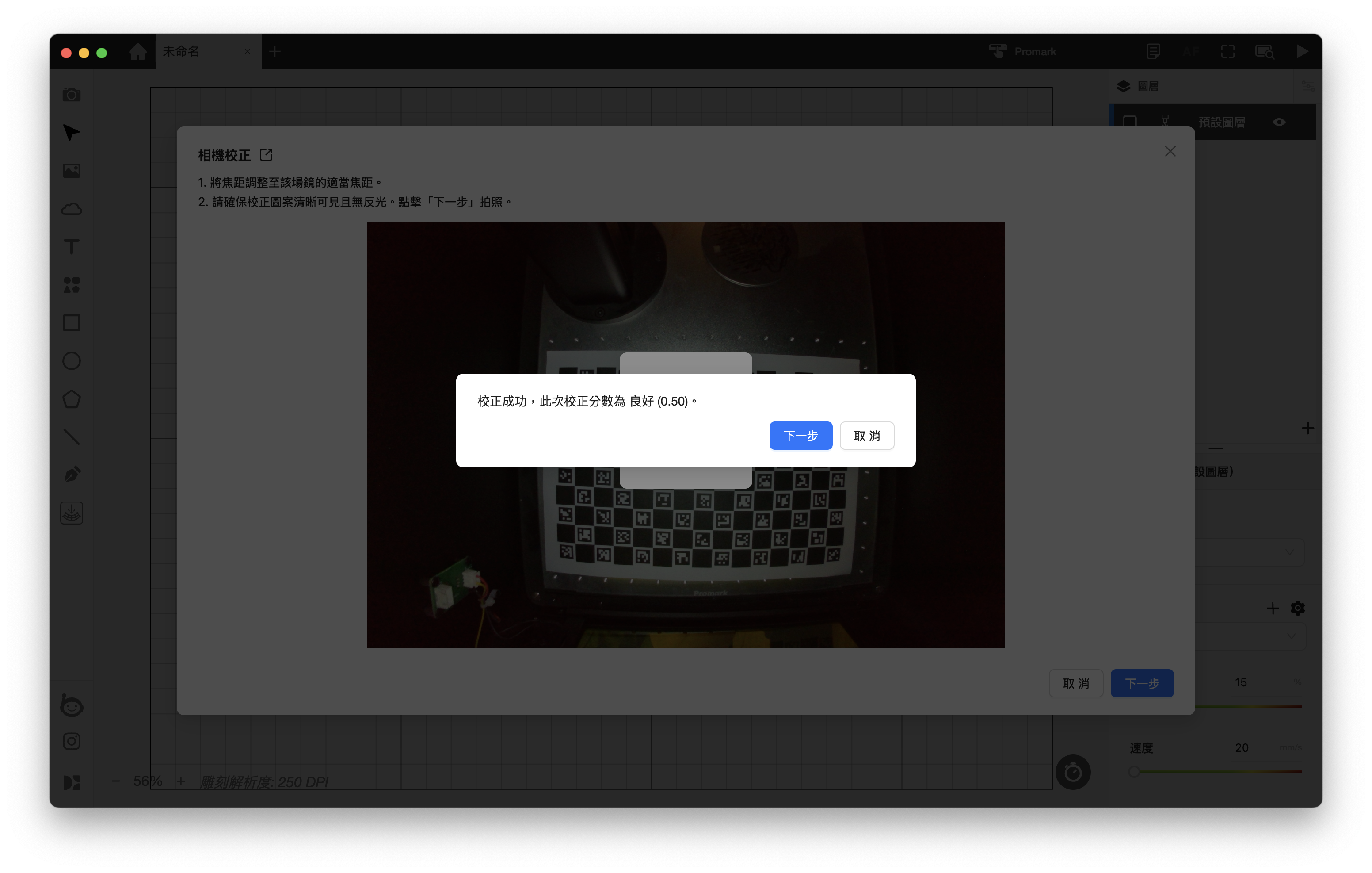This screenshot has width=1372, height=873.
Task: Click the boxed curve icon below the Pen tool
Action: [x=71, y=513]
